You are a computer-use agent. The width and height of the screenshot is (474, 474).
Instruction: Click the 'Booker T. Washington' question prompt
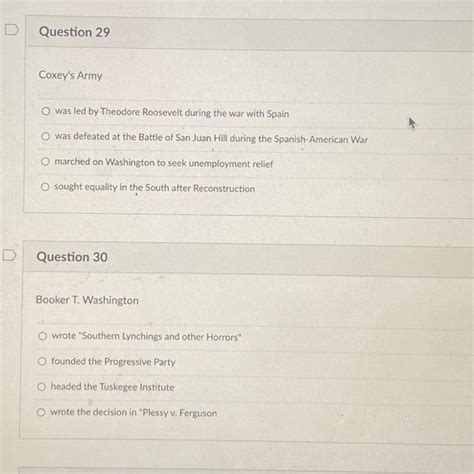coord(87,300)
